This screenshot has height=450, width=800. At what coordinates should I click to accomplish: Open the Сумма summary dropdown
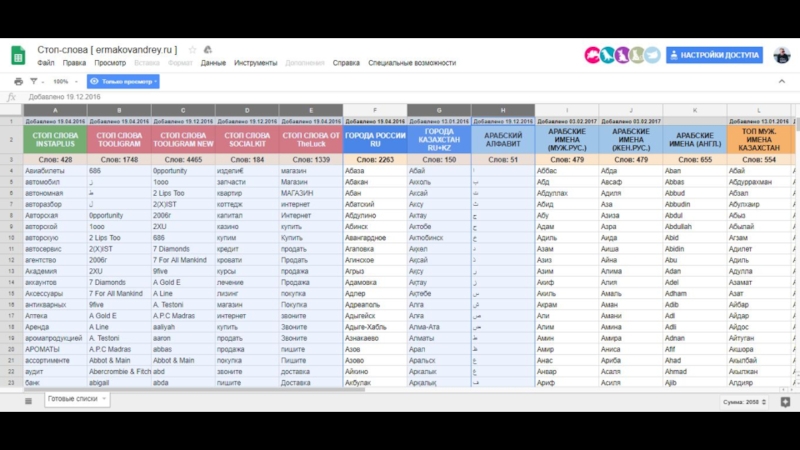tap(744, 402)
